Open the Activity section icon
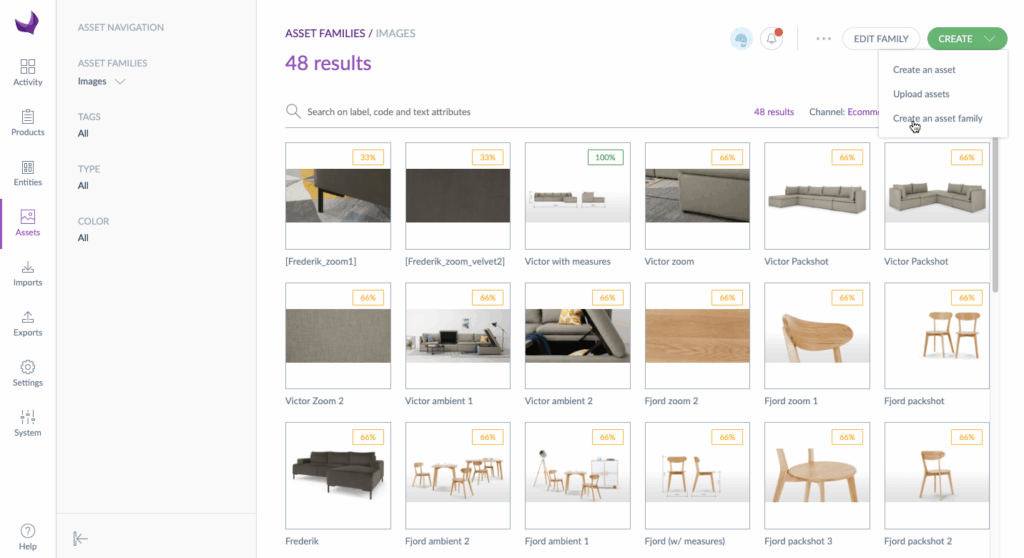The height and width of the screenshot is (558, 1024). (28, 67)
